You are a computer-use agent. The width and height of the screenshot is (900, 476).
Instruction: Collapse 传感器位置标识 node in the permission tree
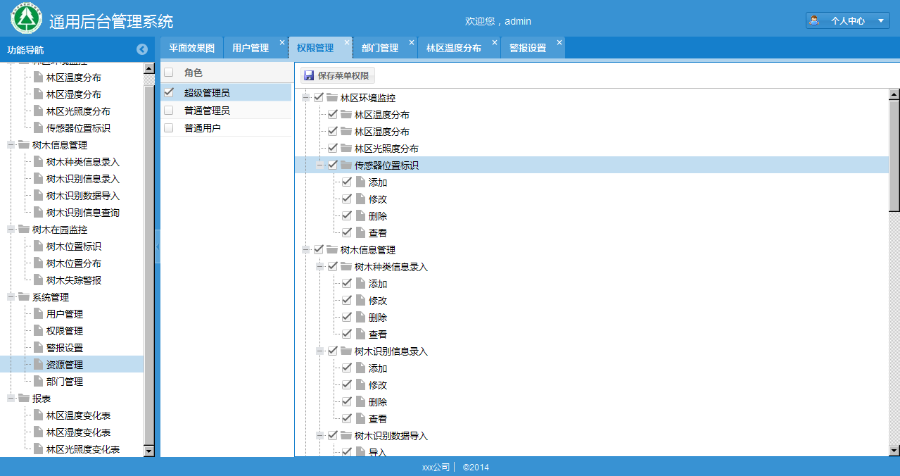click(320, 165)
